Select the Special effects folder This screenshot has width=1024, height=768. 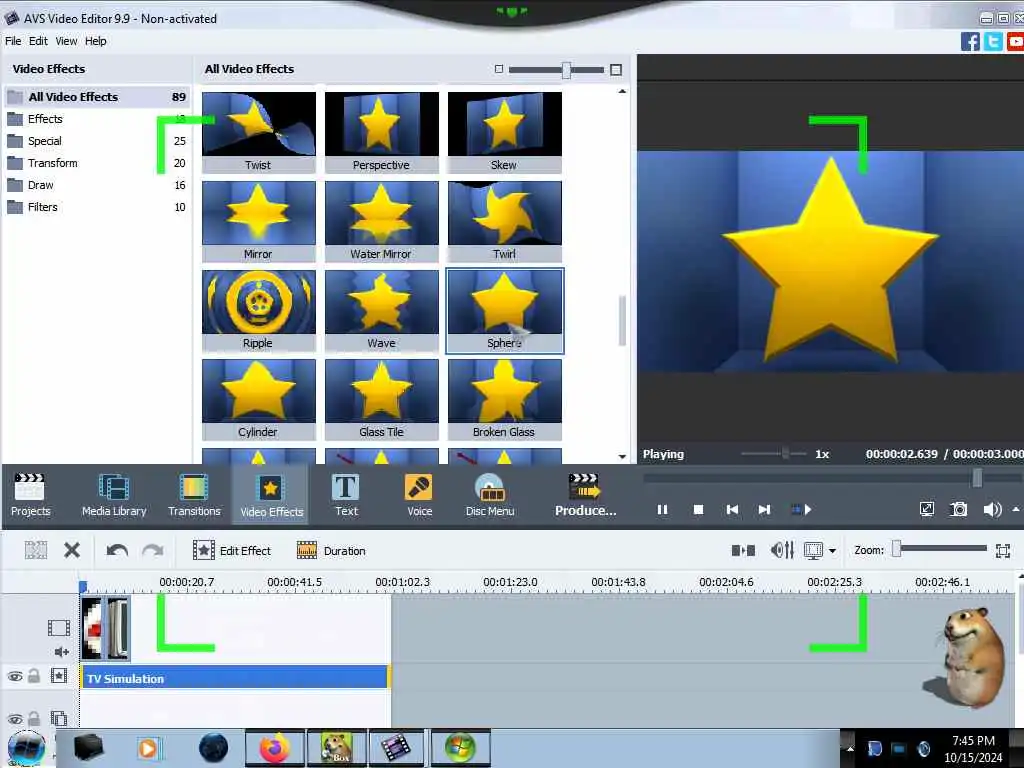[97, 141]
